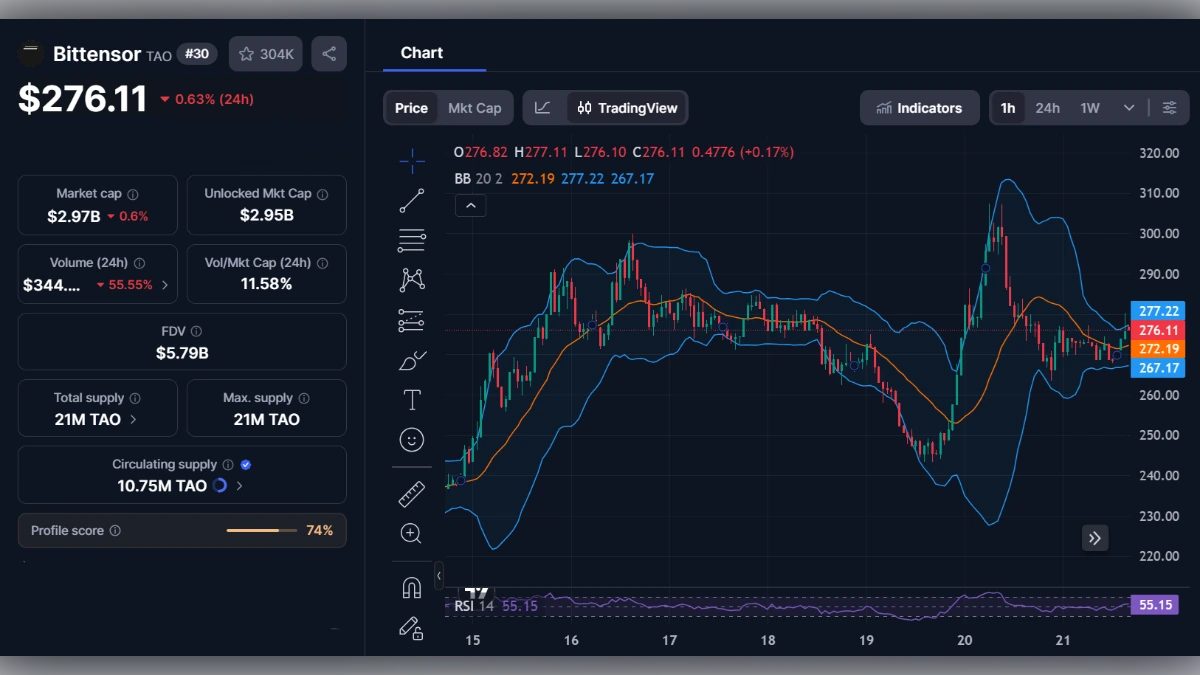
Task: Lock all drawings with the pencil-lock icon
Action: 411,628
